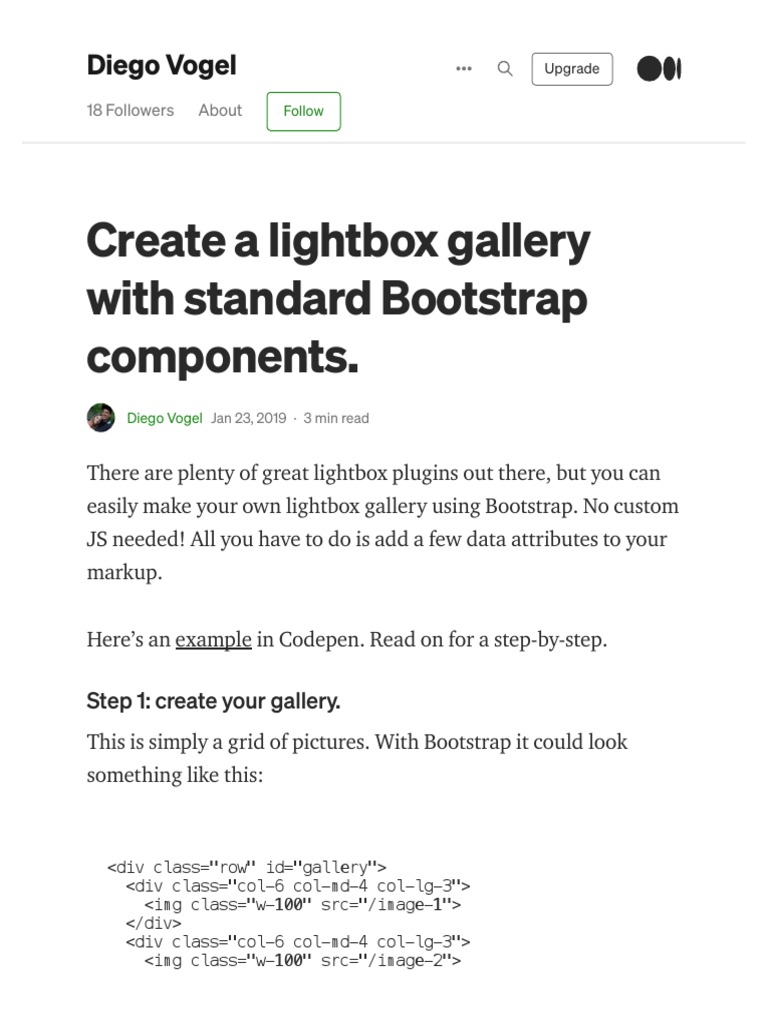View the 18 Followers list
The height and width of the screenshot is (1024, 768).
130,110
